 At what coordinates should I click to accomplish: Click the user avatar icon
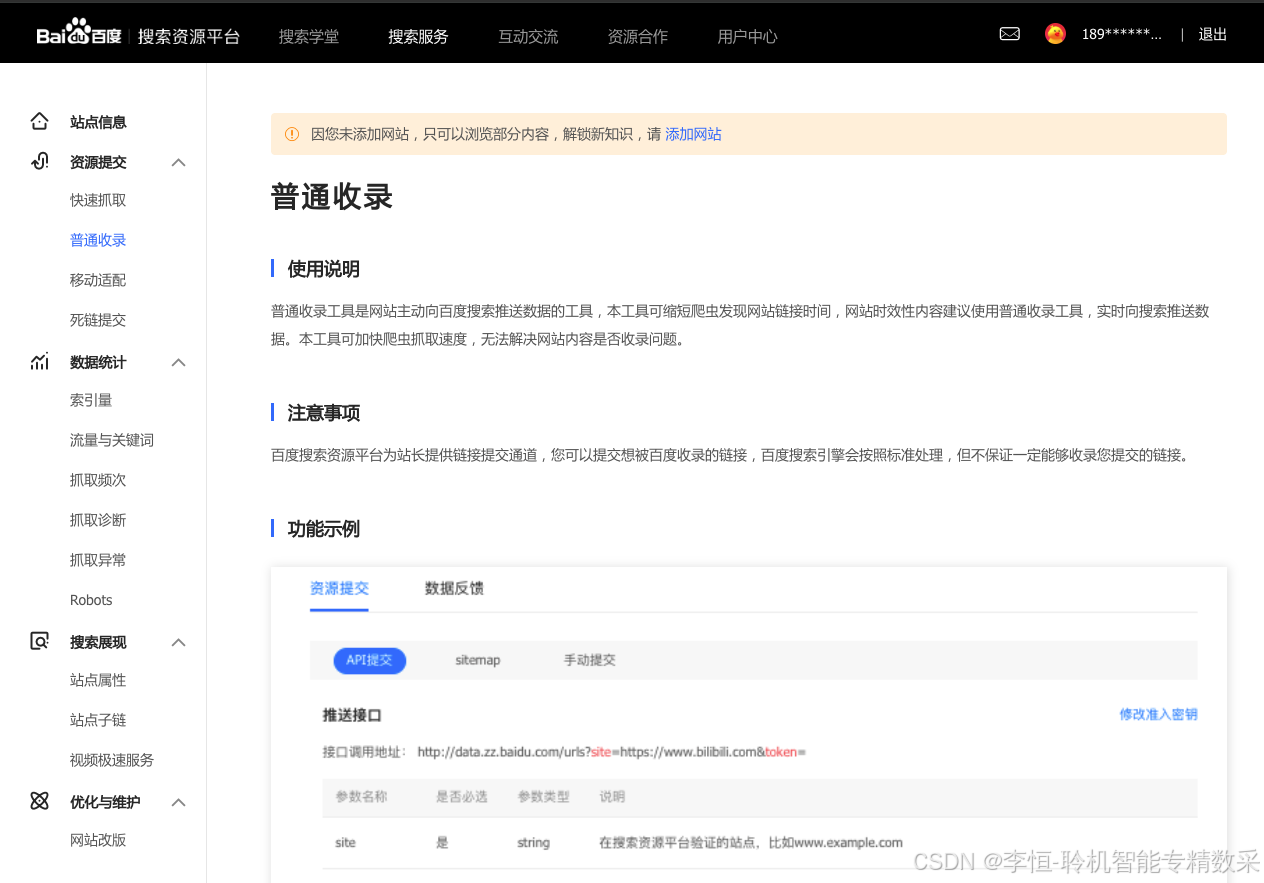tap(1055, 34)
